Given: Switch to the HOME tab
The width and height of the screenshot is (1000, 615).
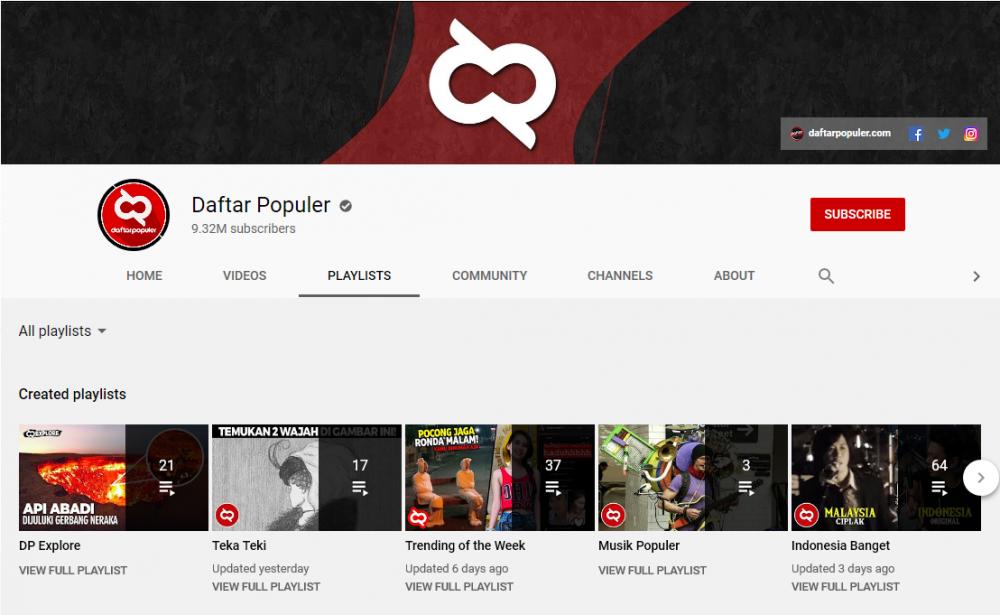Looking at the screenshot, I should point(144,276).
